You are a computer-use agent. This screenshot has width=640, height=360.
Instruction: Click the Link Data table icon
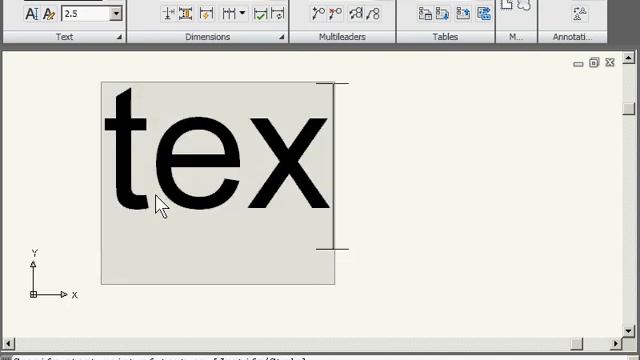point(425,13)
